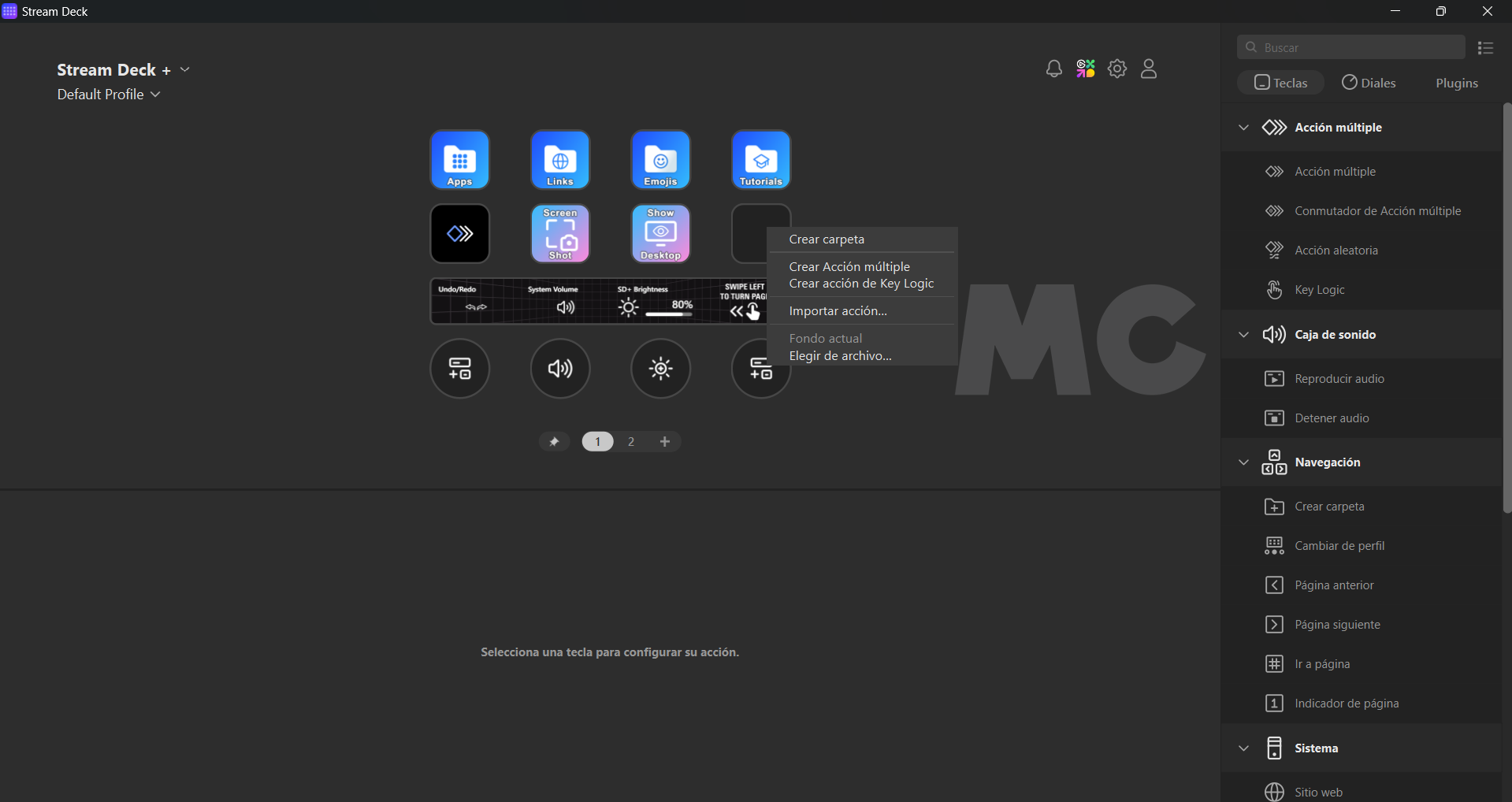Go to page 2
Image resolution: width=1512 pixels, height=802 pixels.
631,442
